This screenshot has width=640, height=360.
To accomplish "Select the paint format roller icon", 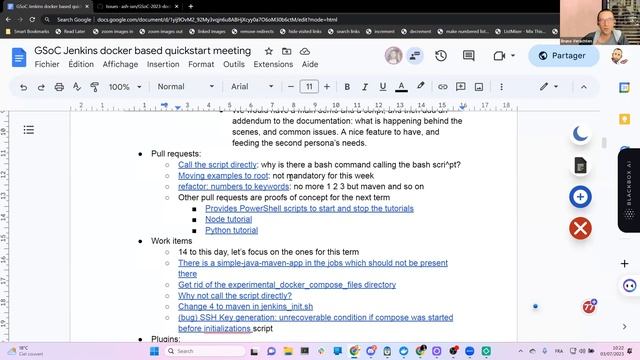I will (95, 87).
